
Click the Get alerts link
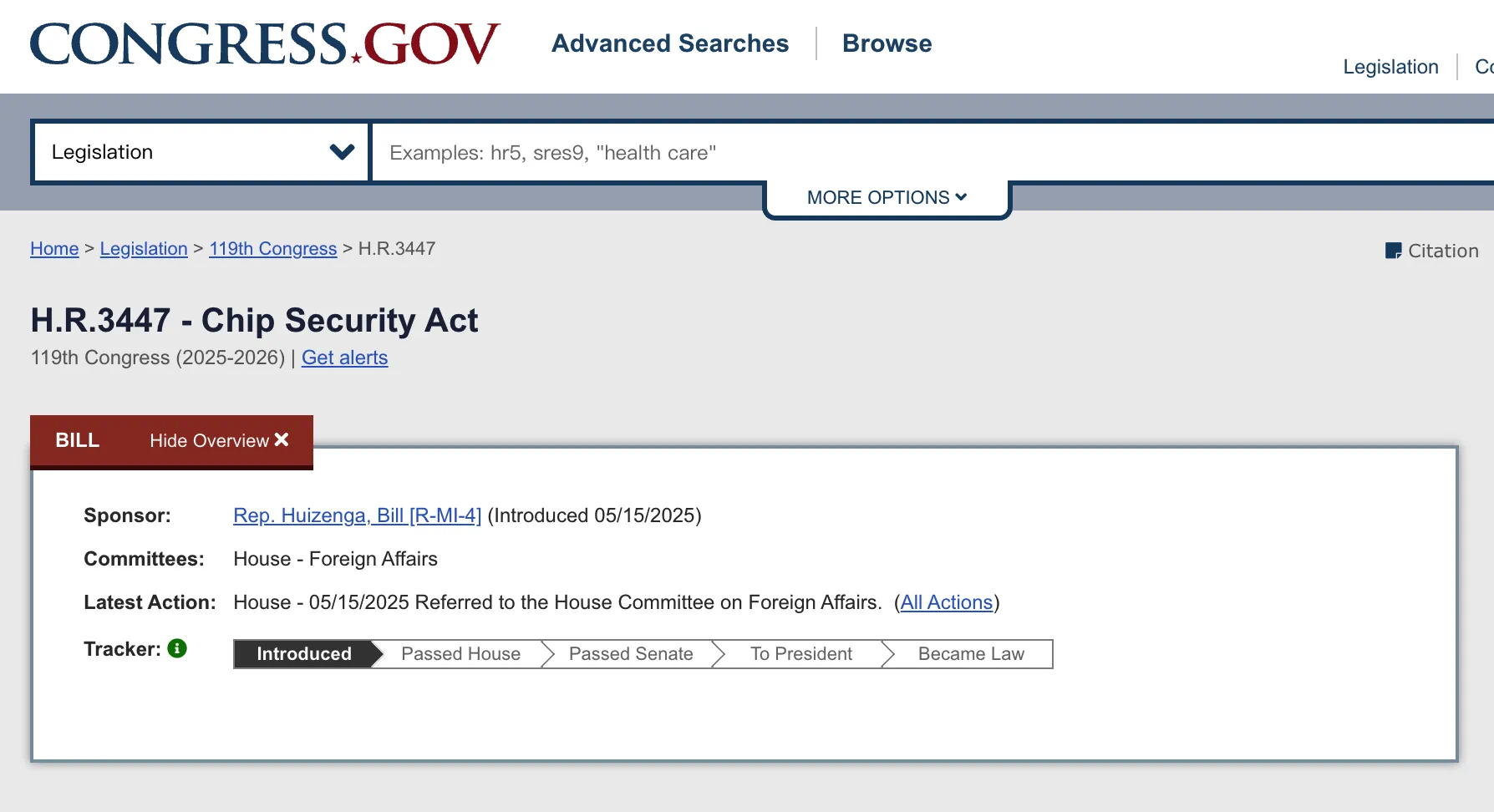[x=344, y=358]
